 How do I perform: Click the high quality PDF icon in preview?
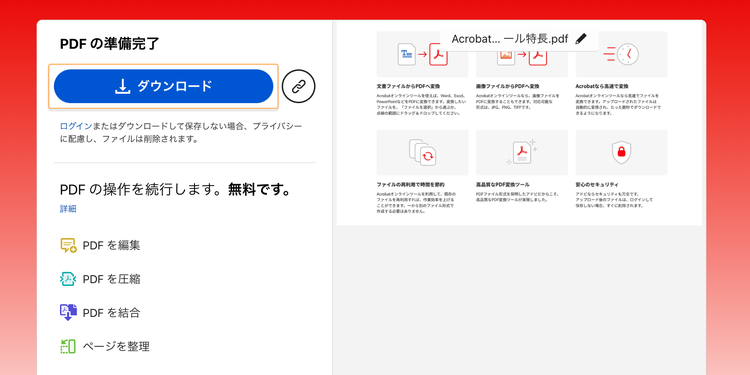pos(522,153)
